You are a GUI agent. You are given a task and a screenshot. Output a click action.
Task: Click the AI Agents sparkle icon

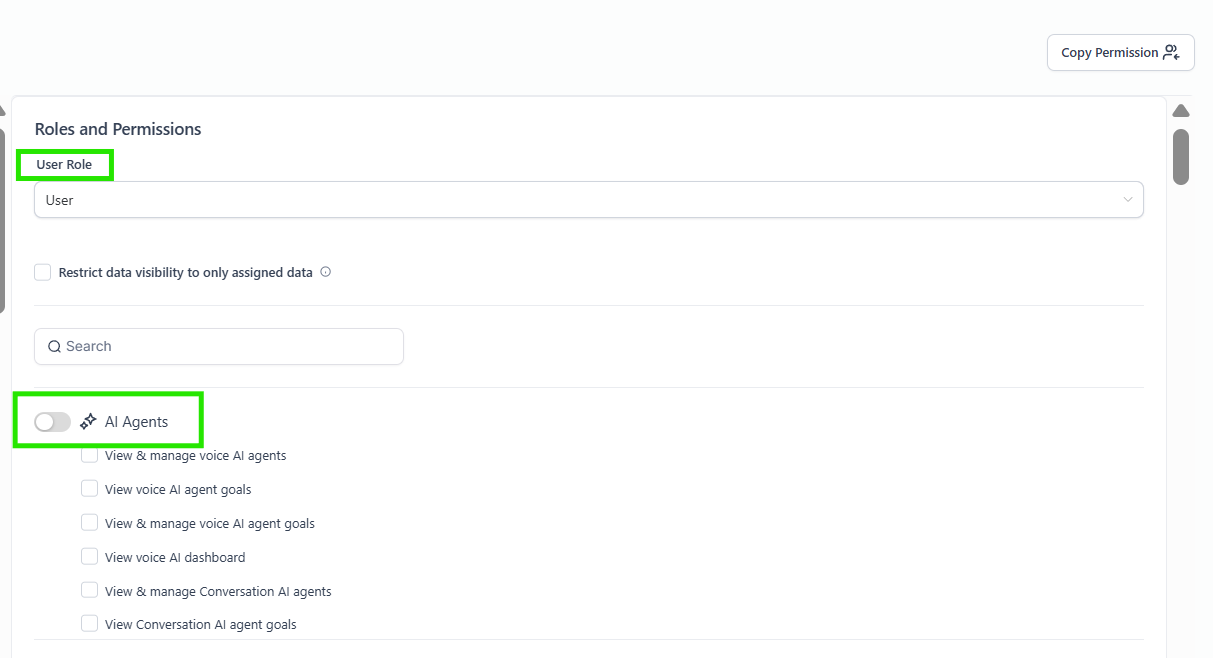click(88, 422)
